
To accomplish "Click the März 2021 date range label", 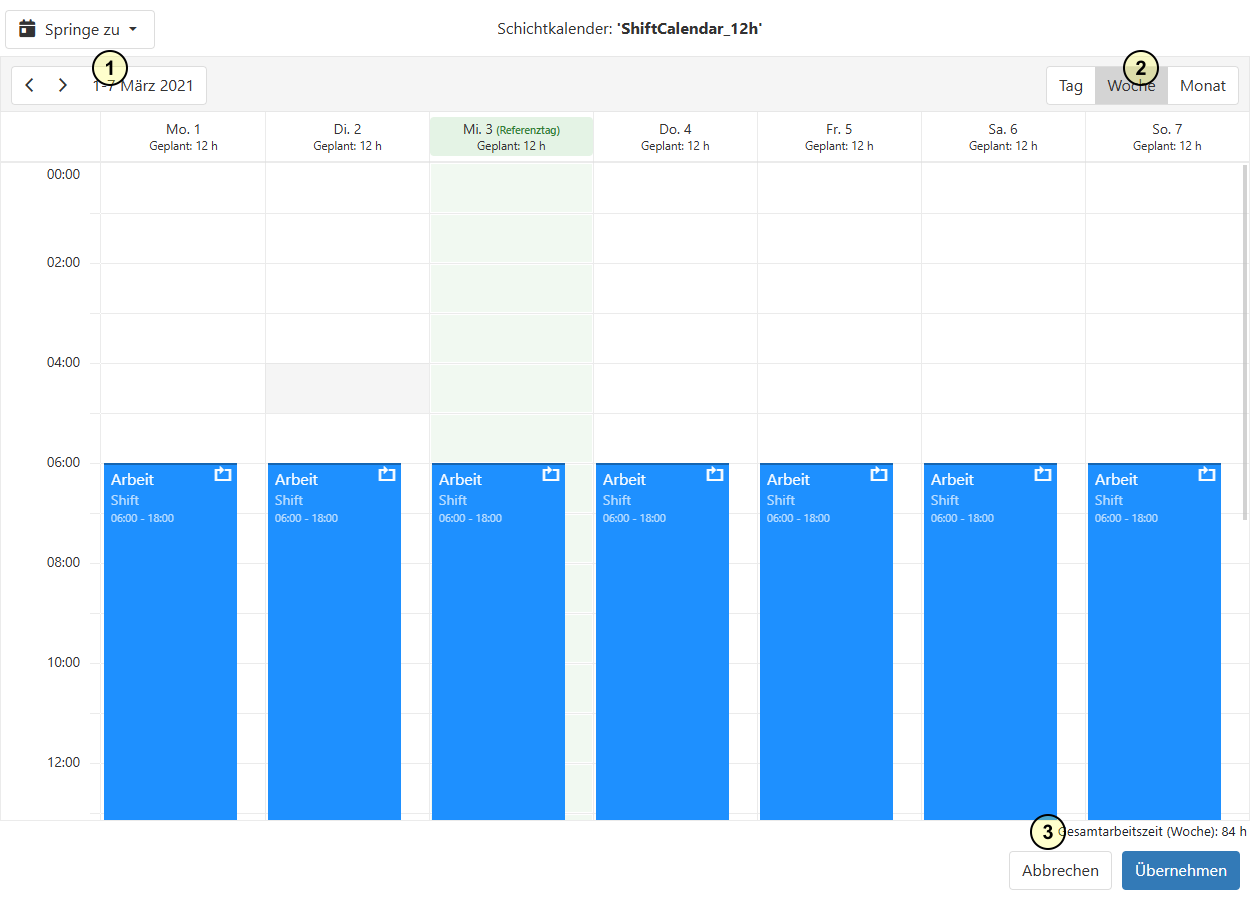I will (x=143, y=85).
